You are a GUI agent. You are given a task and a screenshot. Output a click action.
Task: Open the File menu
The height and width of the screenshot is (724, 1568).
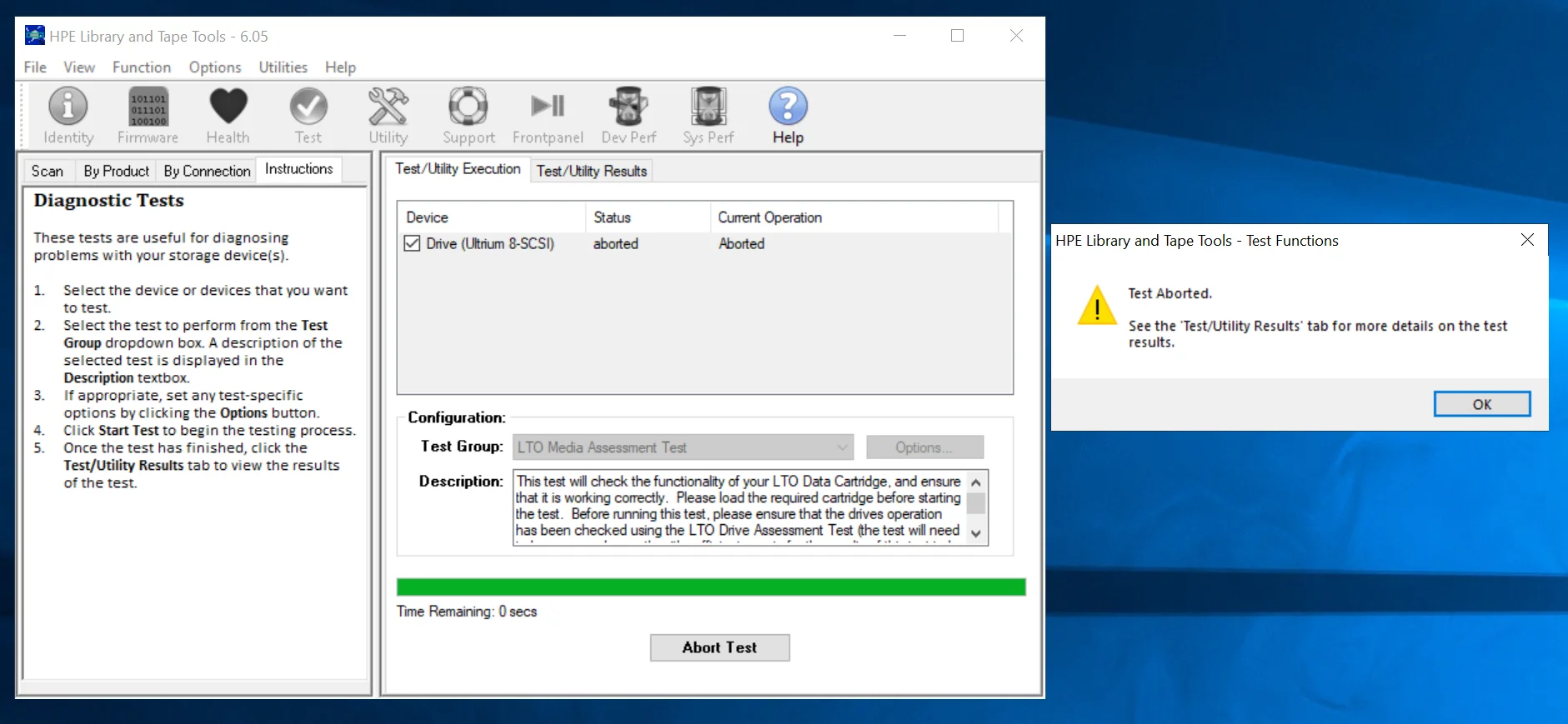[x=35, y=67]
